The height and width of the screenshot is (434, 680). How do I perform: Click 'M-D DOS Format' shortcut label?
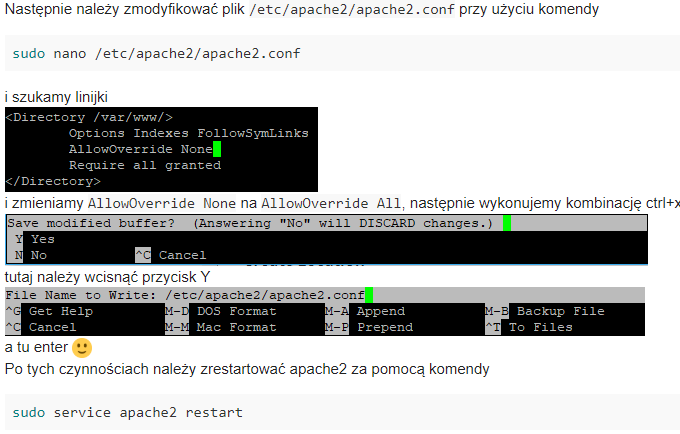(x=221, y=311)
